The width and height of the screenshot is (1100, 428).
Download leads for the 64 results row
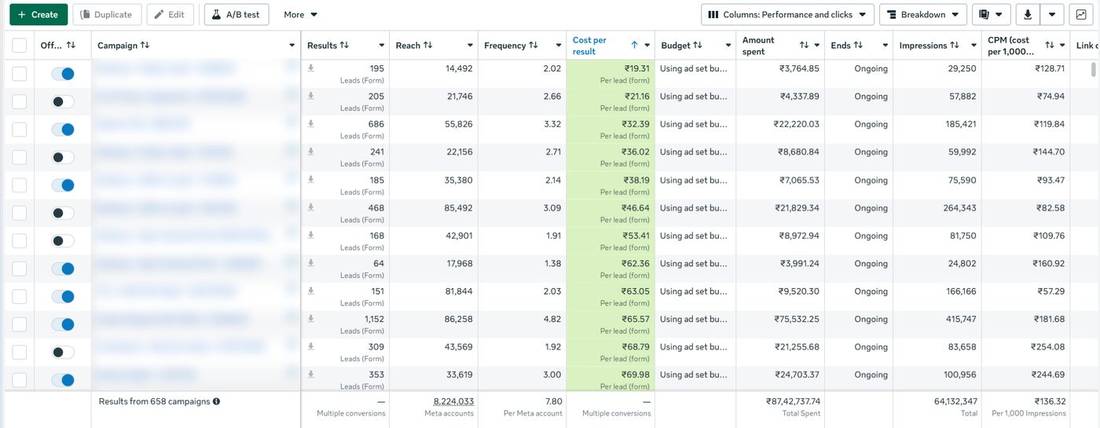click(x=311, y=263)
